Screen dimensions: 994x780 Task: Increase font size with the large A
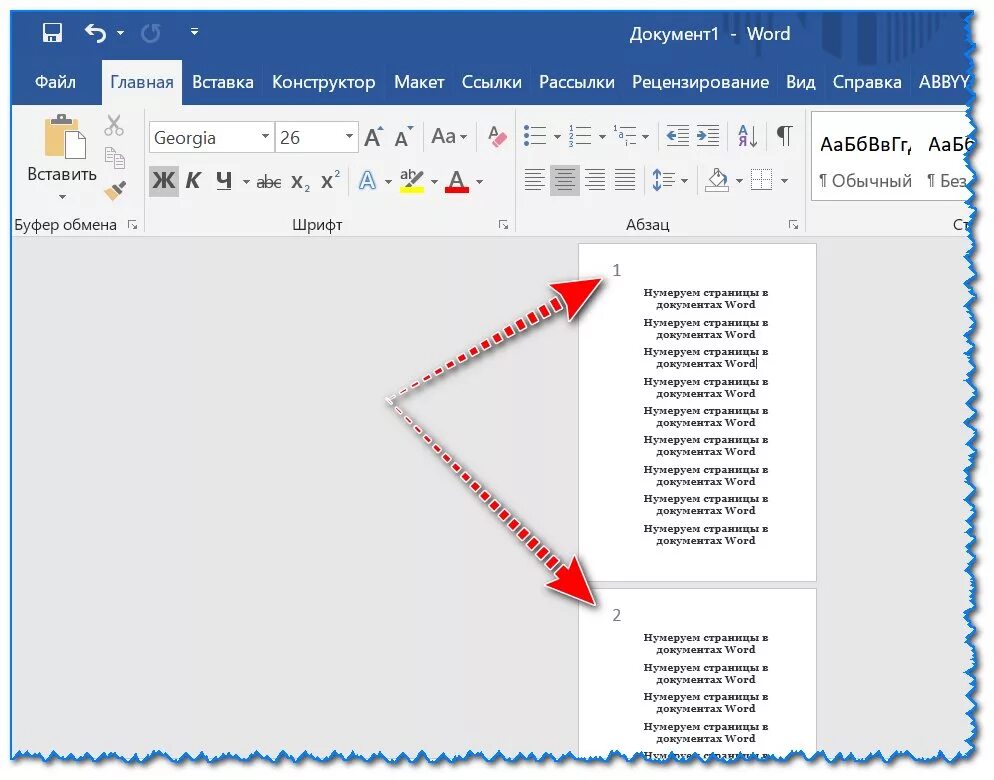(374, 136)
